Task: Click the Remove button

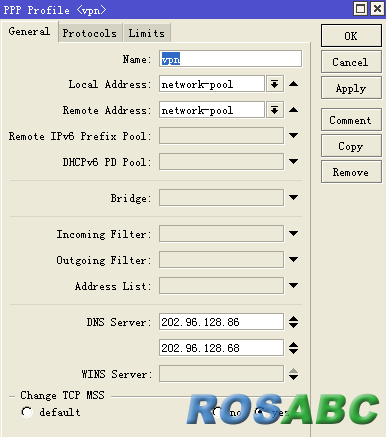Action: [x=351, y=172]
